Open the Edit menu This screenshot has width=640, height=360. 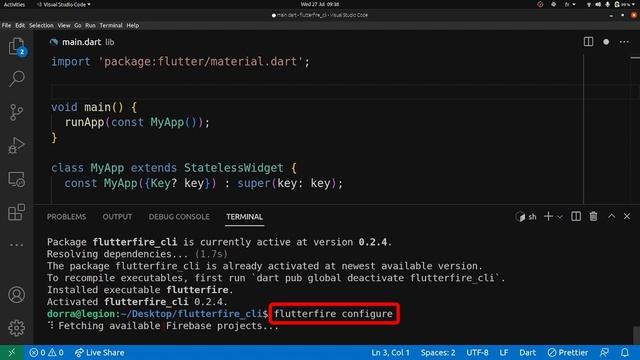coord(20,25)
